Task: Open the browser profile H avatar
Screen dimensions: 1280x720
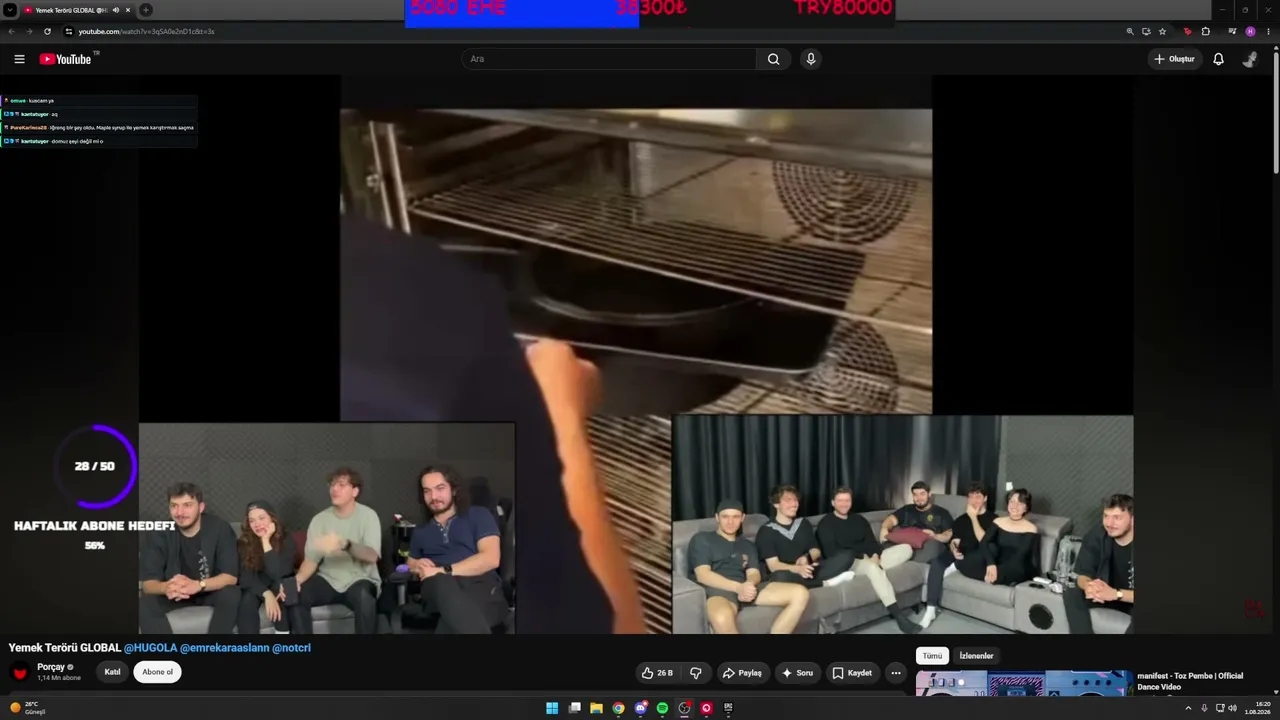Action: coord(1250,31)
